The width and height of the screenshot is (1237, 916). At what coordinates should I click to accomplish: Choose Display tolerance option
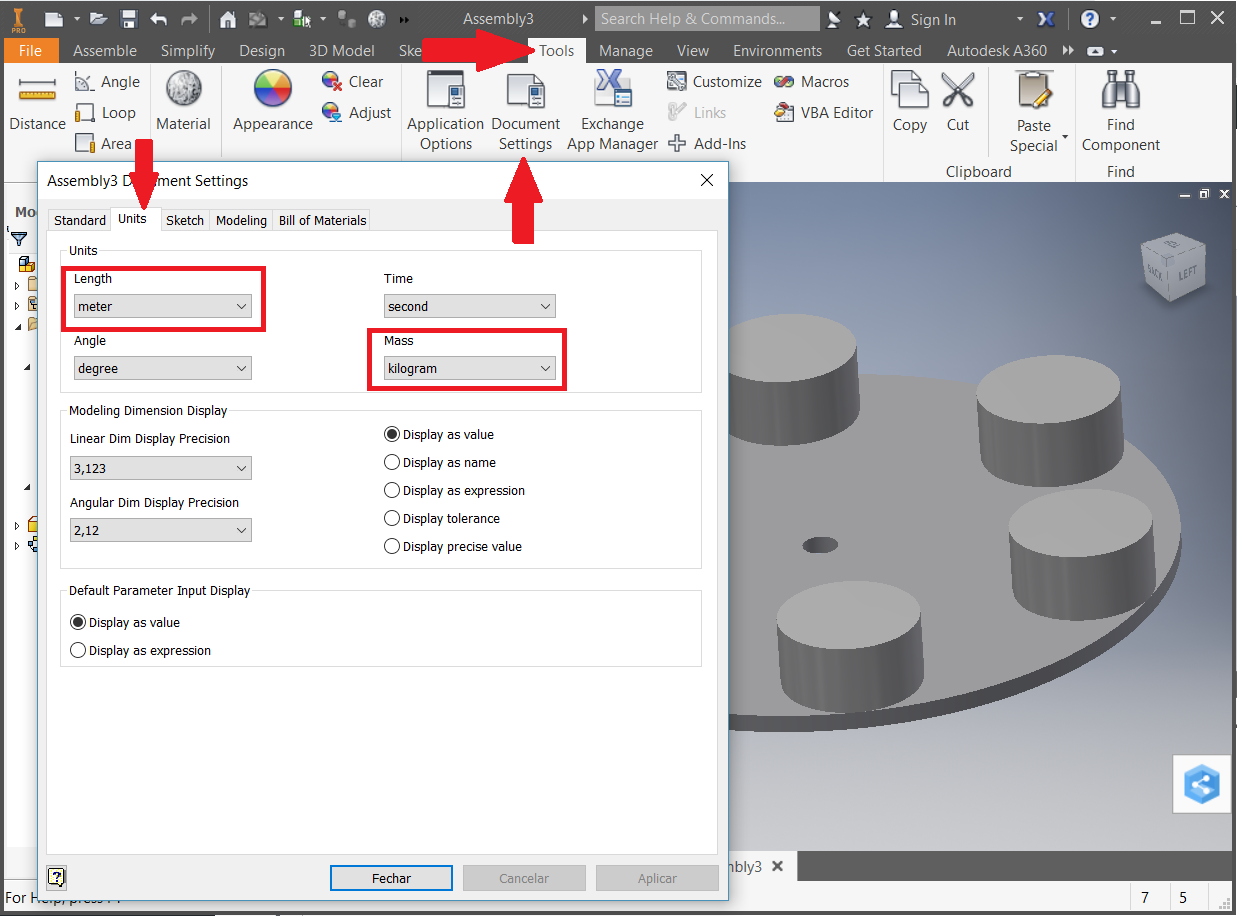pos(393,519)
